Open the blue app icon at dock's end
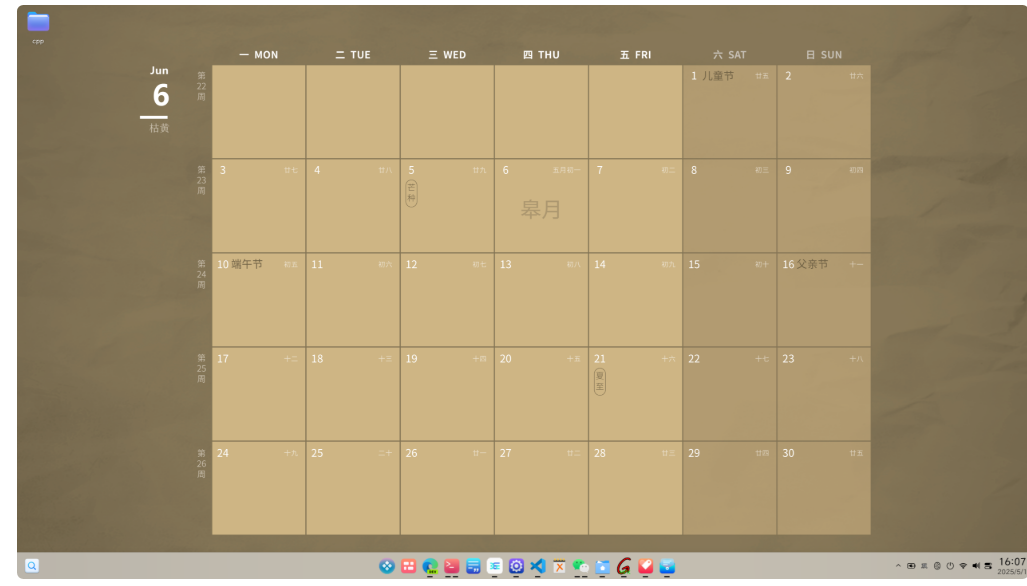1027x586 pixels. pyautogui.click(x=667, y=566)
